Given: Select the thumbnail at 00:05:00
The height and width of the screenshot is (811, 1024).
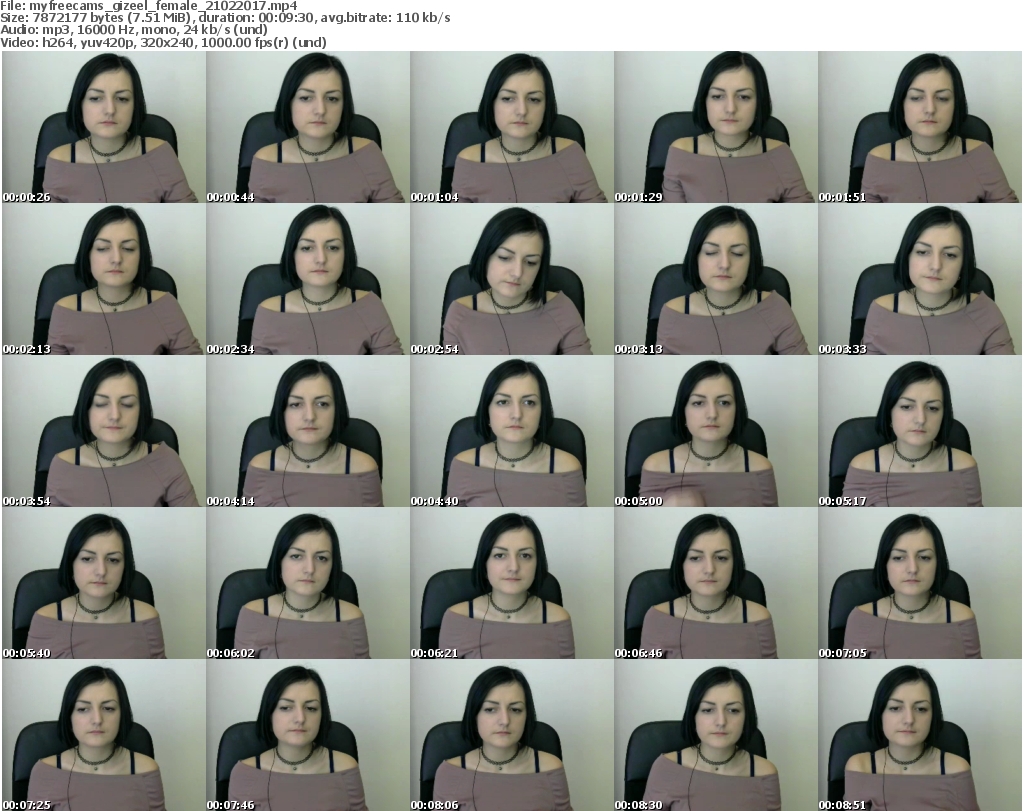Looking at the screenshot, I should tap(715, 431).
